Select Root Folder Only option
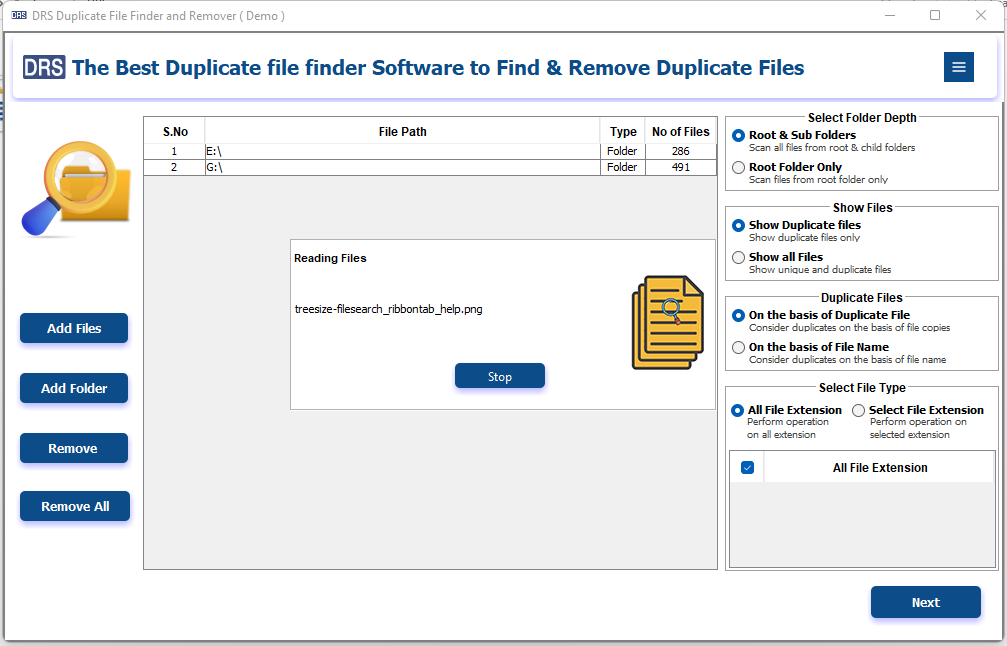 click(739, 168)
